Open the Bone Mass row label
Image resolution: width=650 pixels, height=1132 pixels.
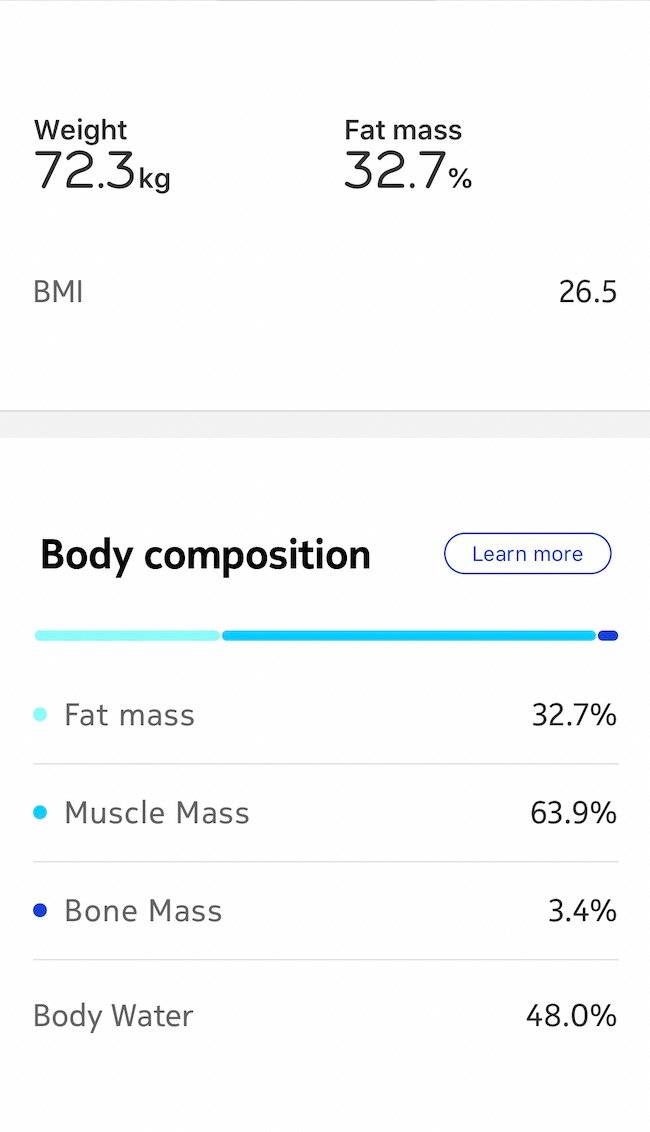click(x=143, y=910)
